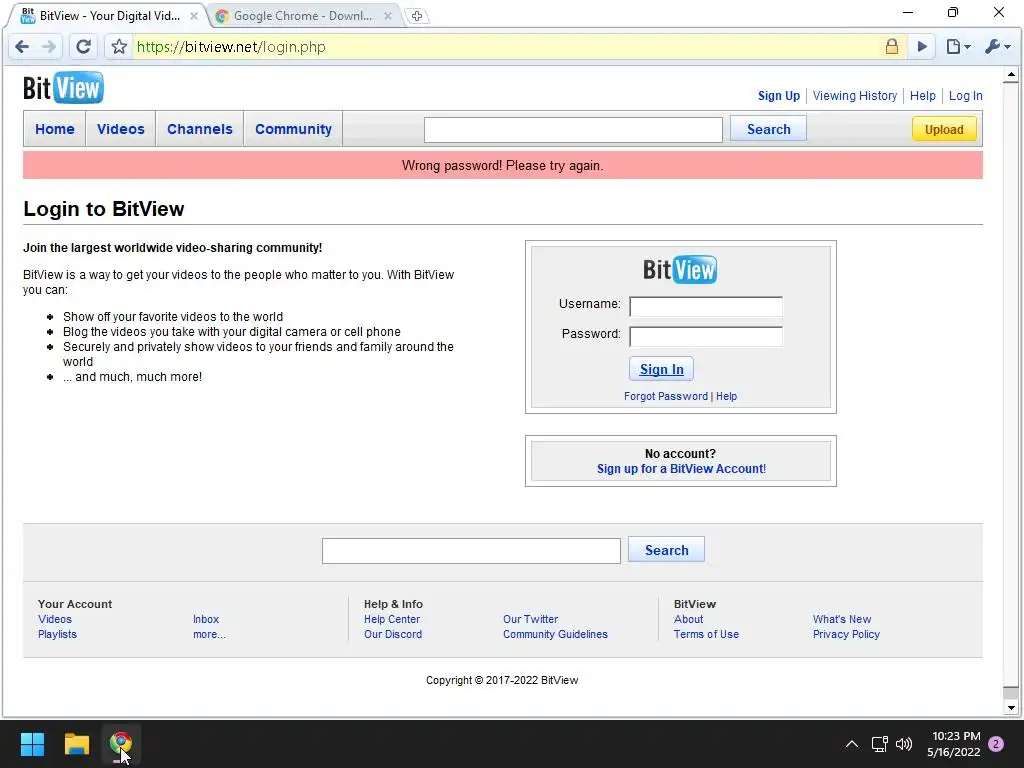
Task: Open the footer About link
Action: (688, 618)
